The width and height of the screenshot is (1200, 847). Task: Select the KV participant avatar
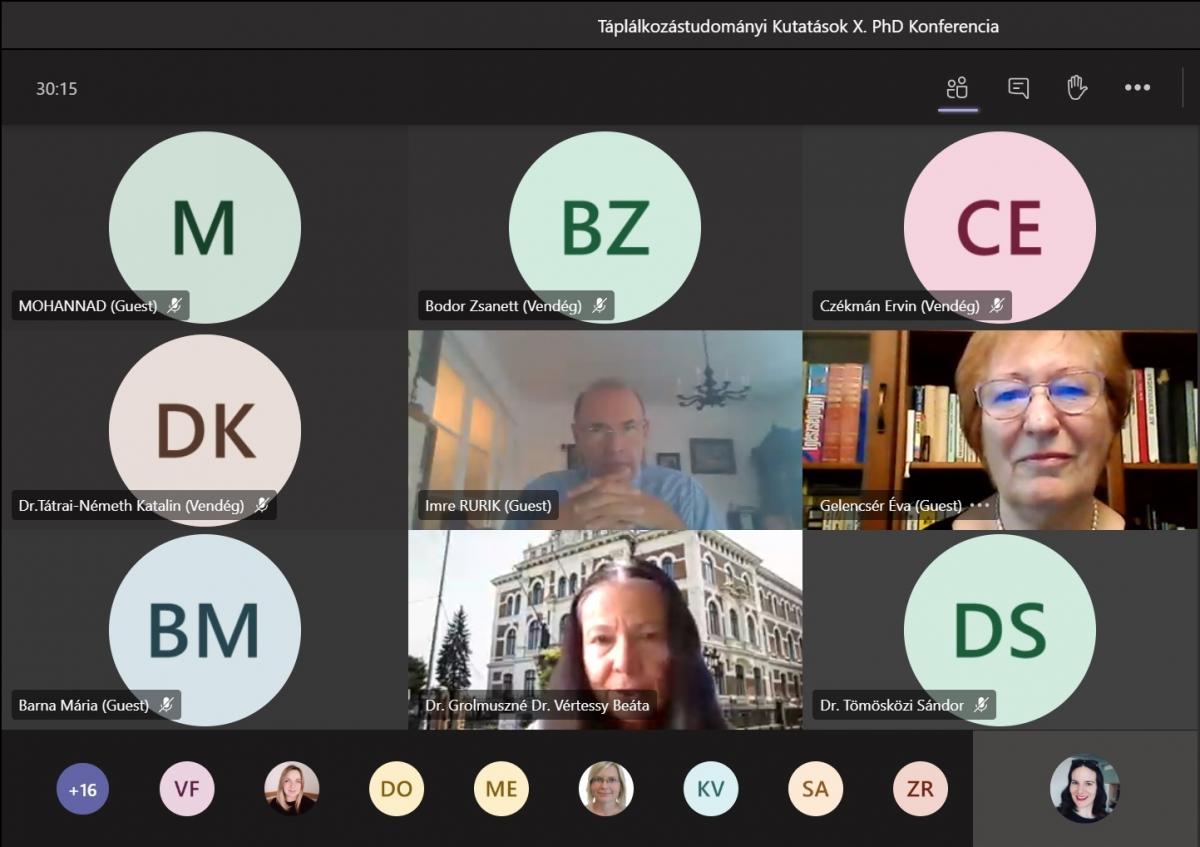pos(711,790)
